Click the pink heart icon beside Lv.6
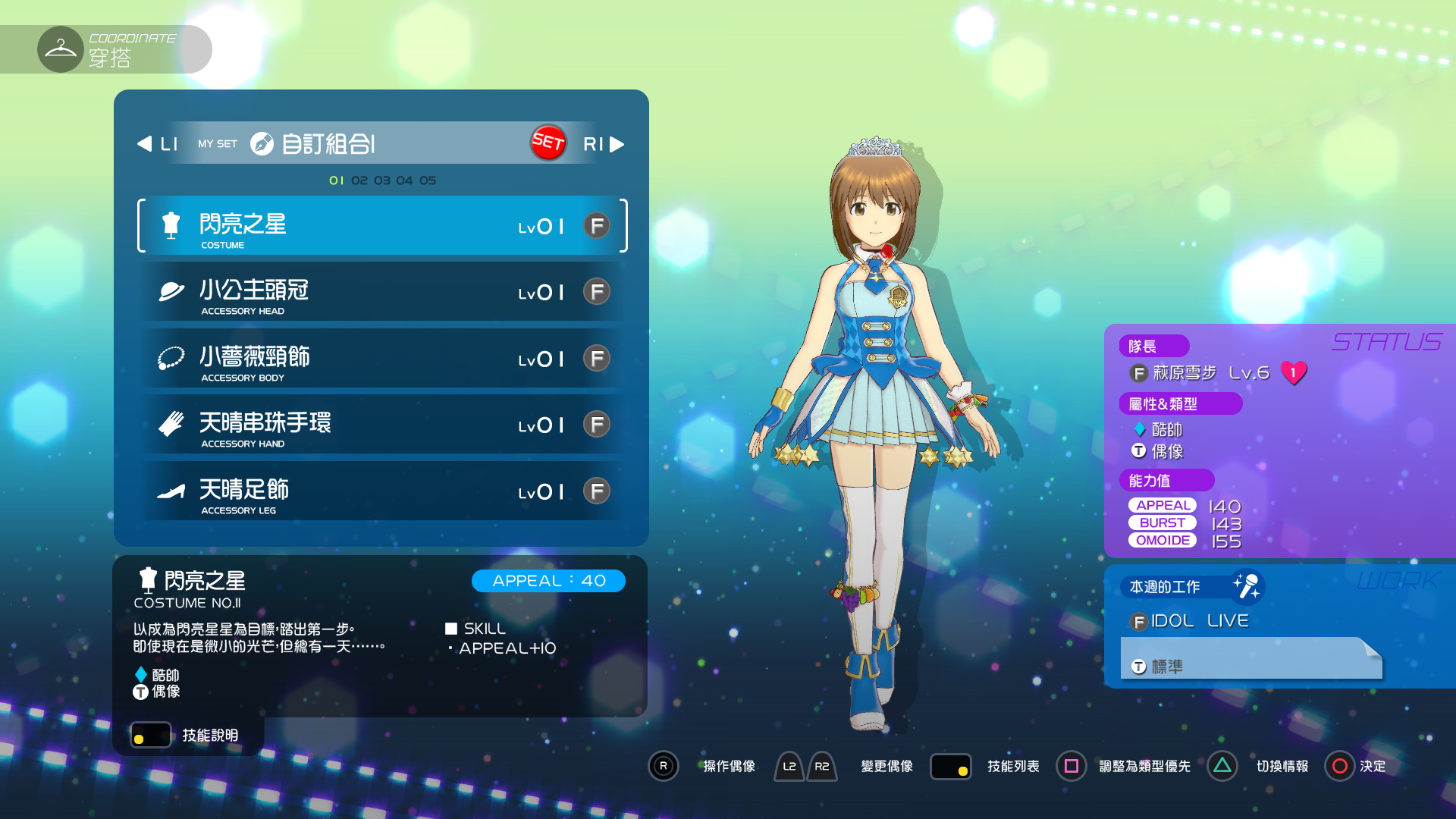 pyautogui.click(x=1294, y=372)
